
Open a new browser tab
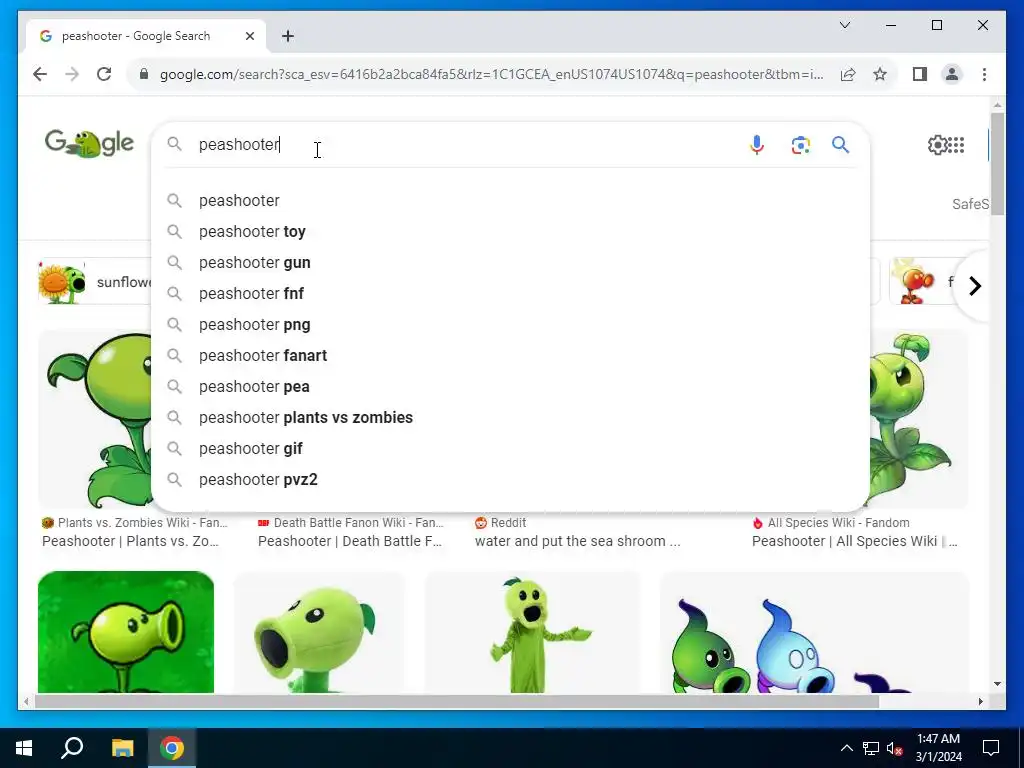tap(288, 36)
